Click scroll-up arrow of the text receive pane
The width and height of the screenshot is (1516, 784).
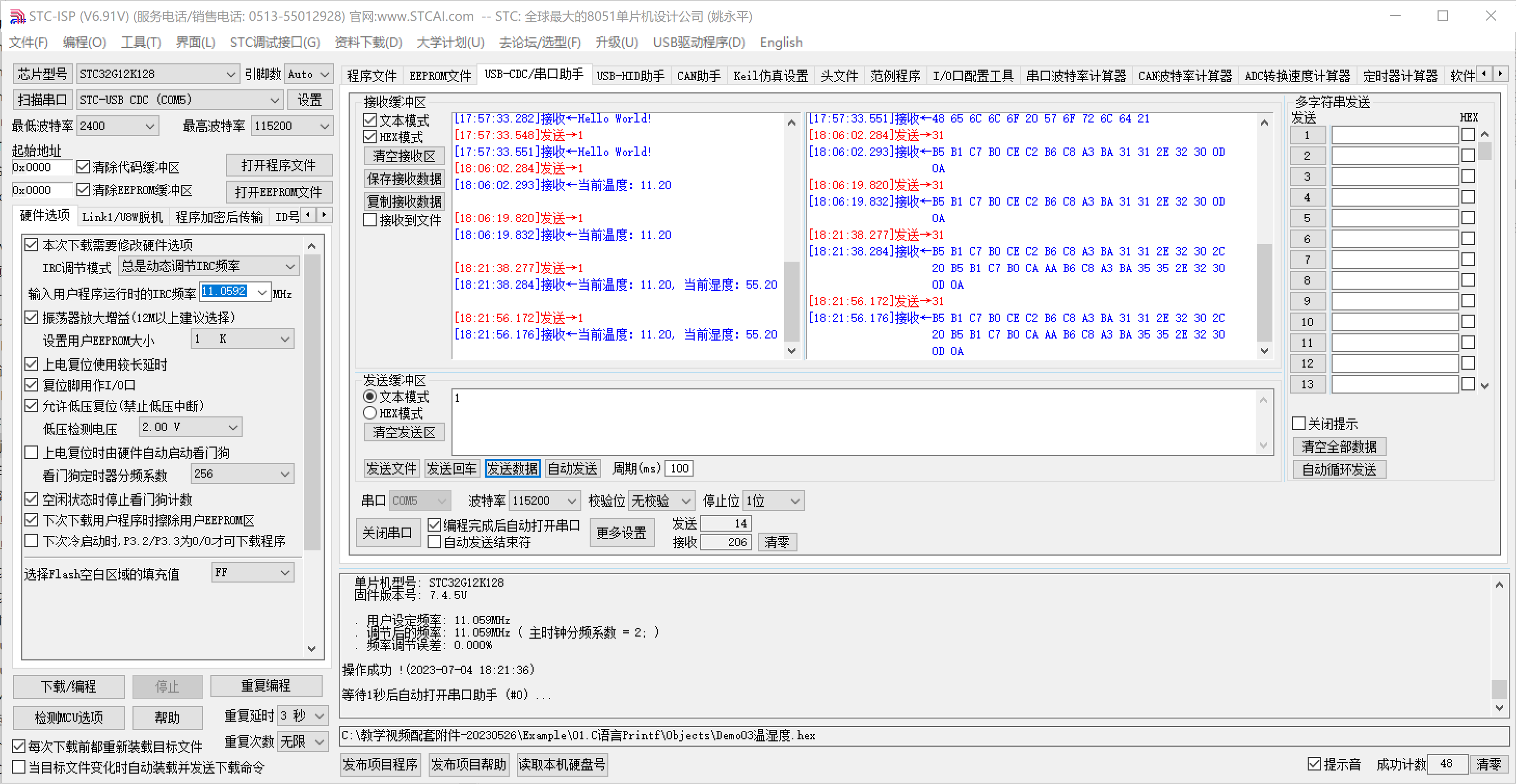click(792, 123)
